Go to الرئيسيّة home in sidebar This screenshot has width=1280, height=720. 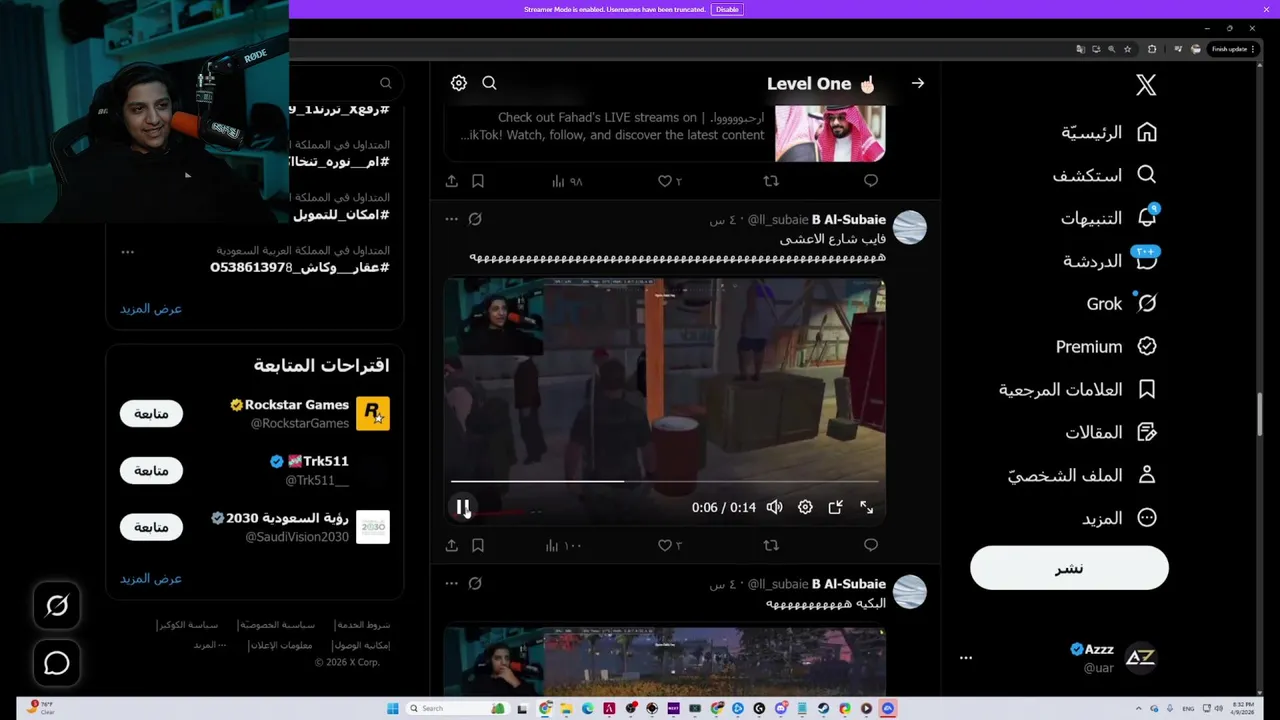pos(1109,132)
